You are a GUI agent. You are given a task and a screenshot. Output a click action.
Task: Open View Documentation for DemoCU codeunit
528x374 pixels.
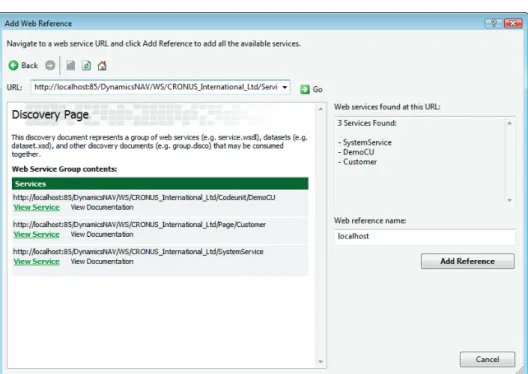click(x=102, y=207)
